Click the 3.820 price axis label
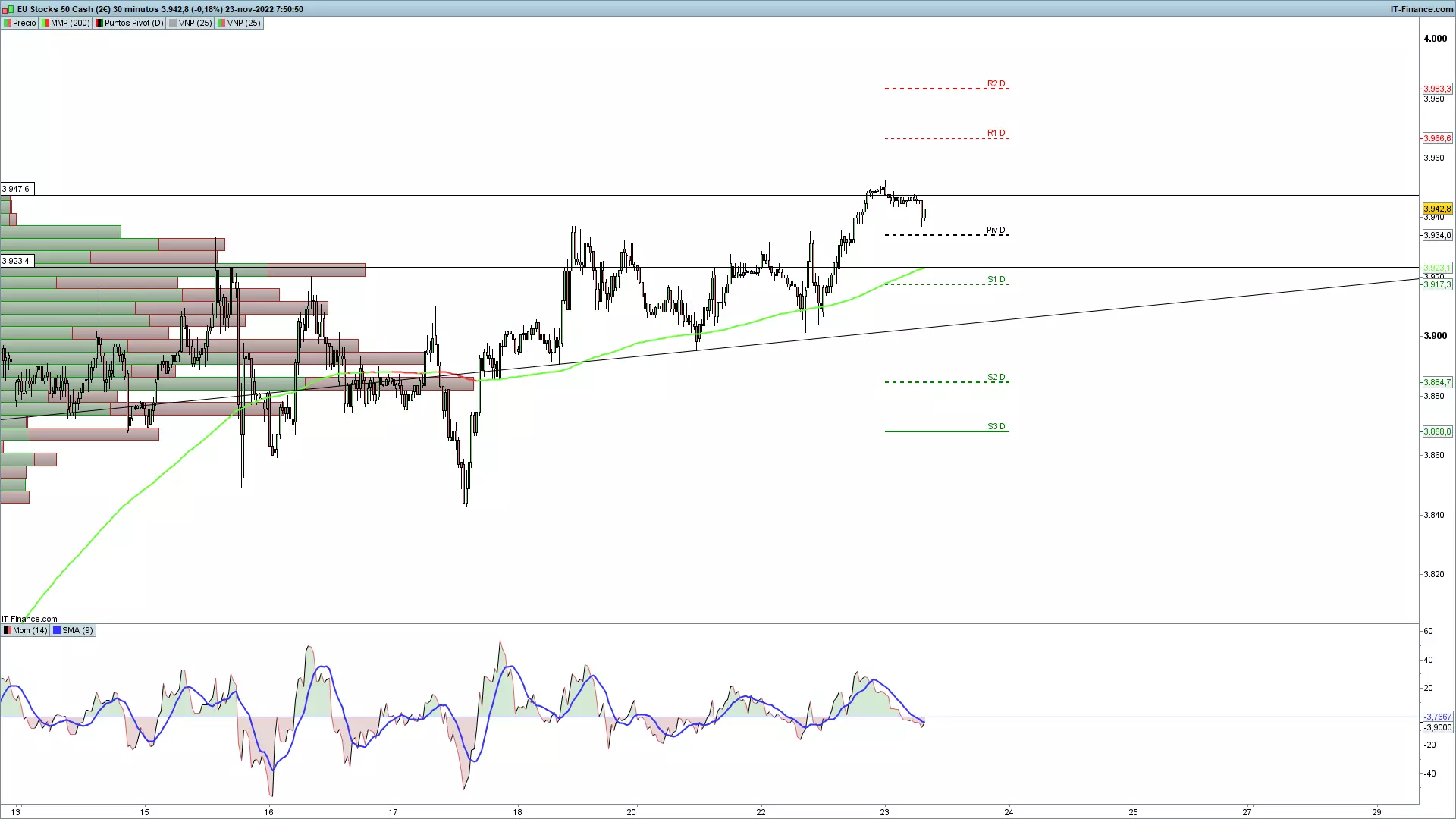This screenshot has width=1456, height=819. [1433, 574]
